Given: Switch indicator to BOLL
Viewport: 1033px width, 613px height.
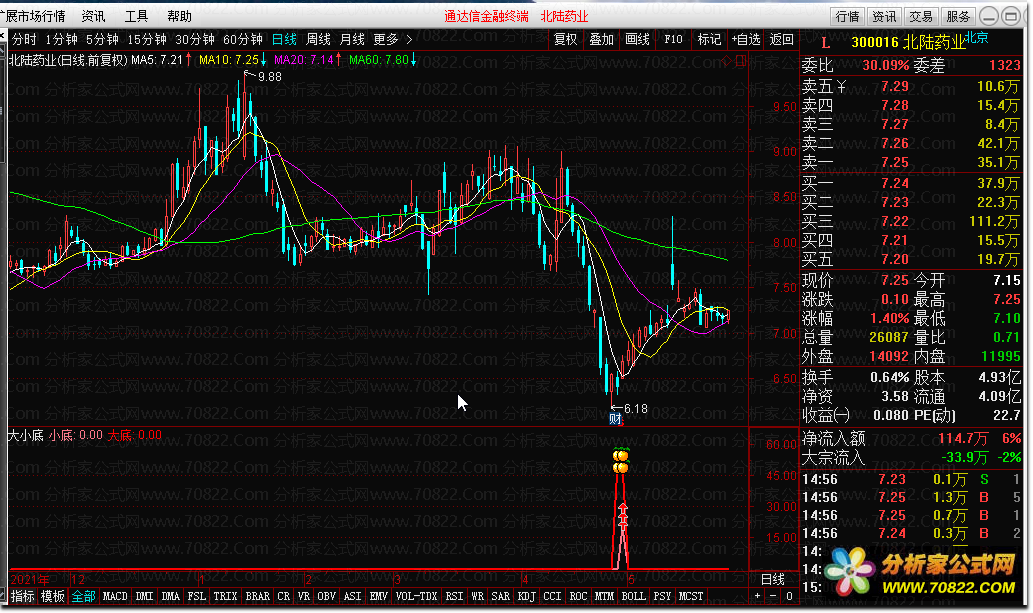Looking at the screenshot, I should point(634,596).
